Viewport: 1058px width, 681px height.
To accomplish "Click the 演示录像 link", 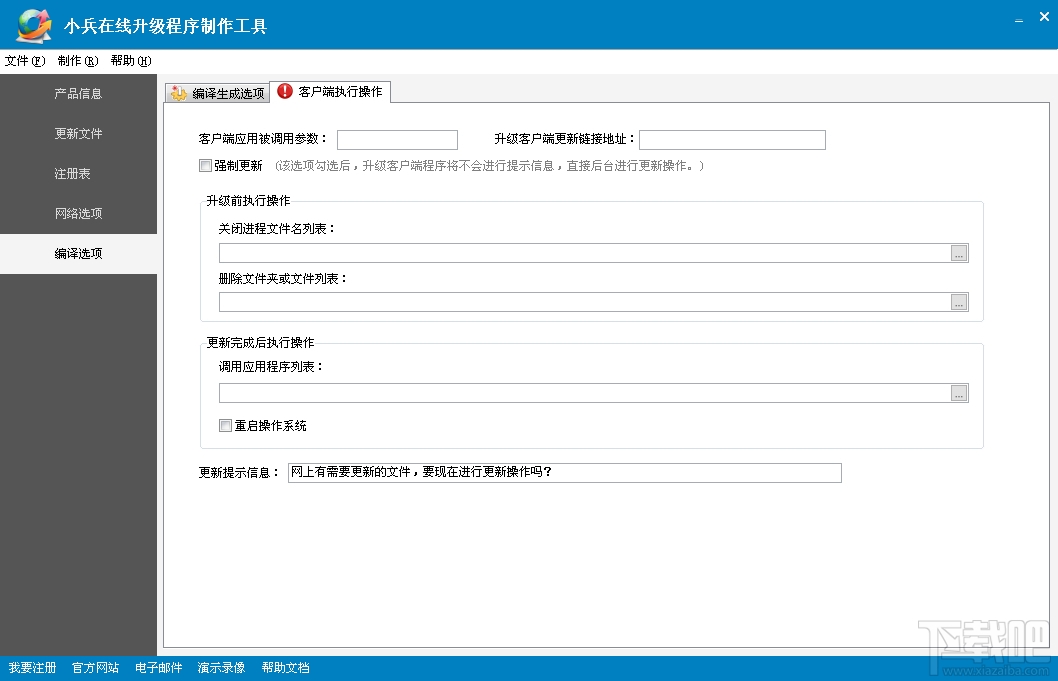I will [221, 667].
